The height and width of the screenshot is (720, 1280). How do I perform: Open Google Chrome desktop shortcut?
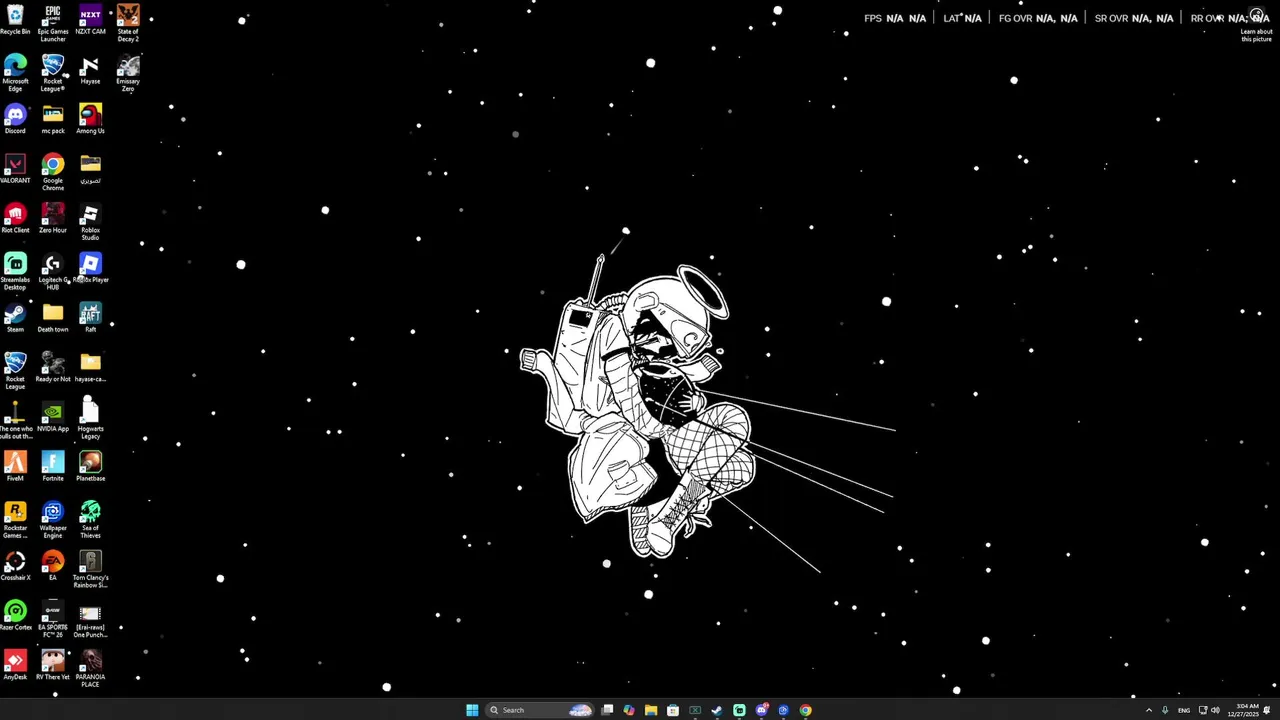point(53,172)
